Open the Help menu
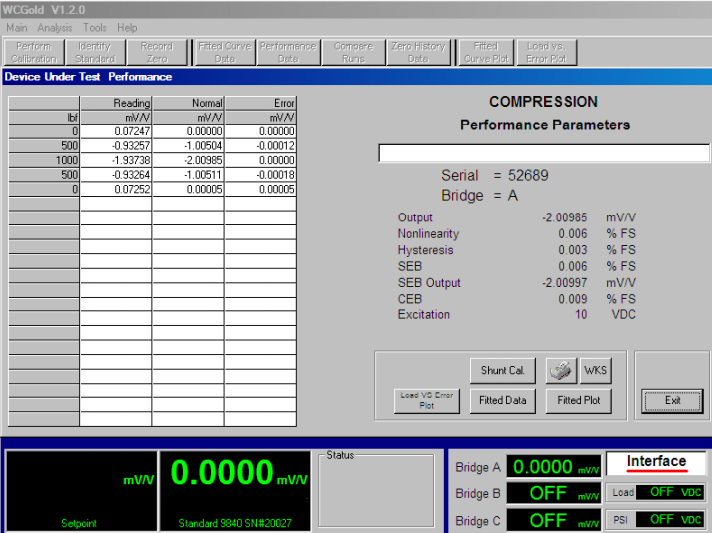 pyautogui.click(x=127, y=28)
